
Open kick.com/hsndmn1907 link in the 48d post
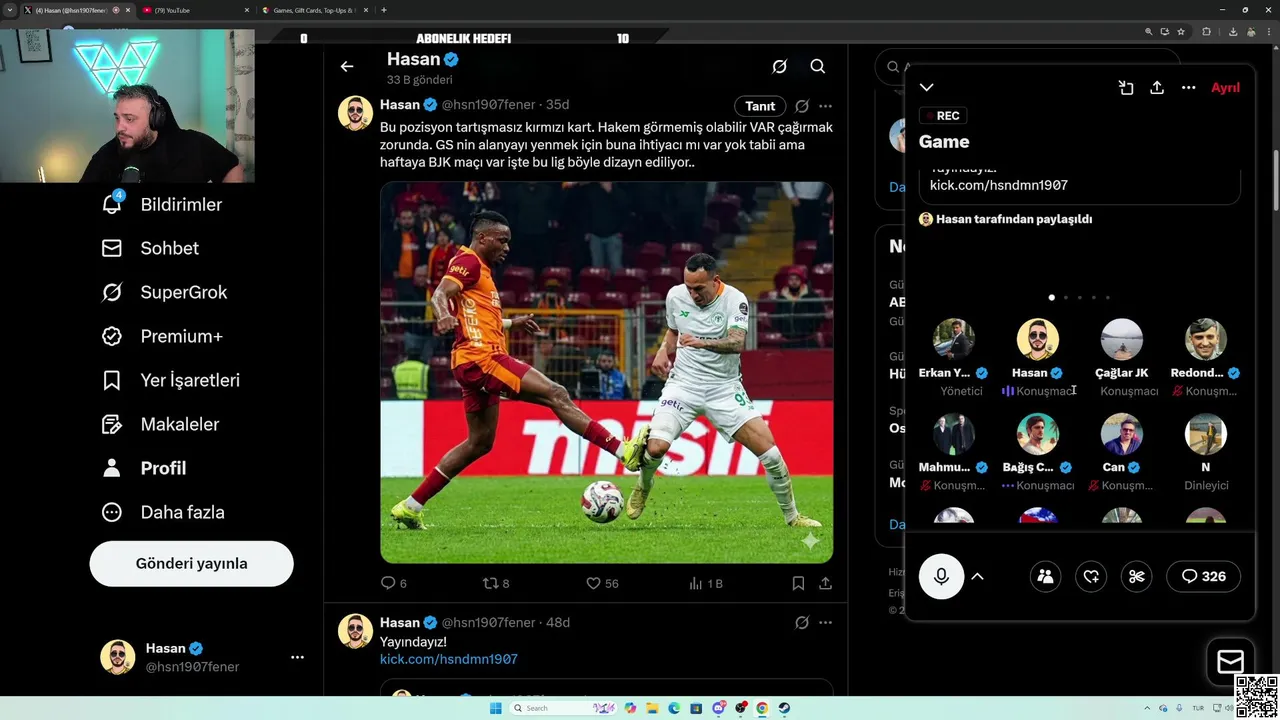(x=449, y=659)
